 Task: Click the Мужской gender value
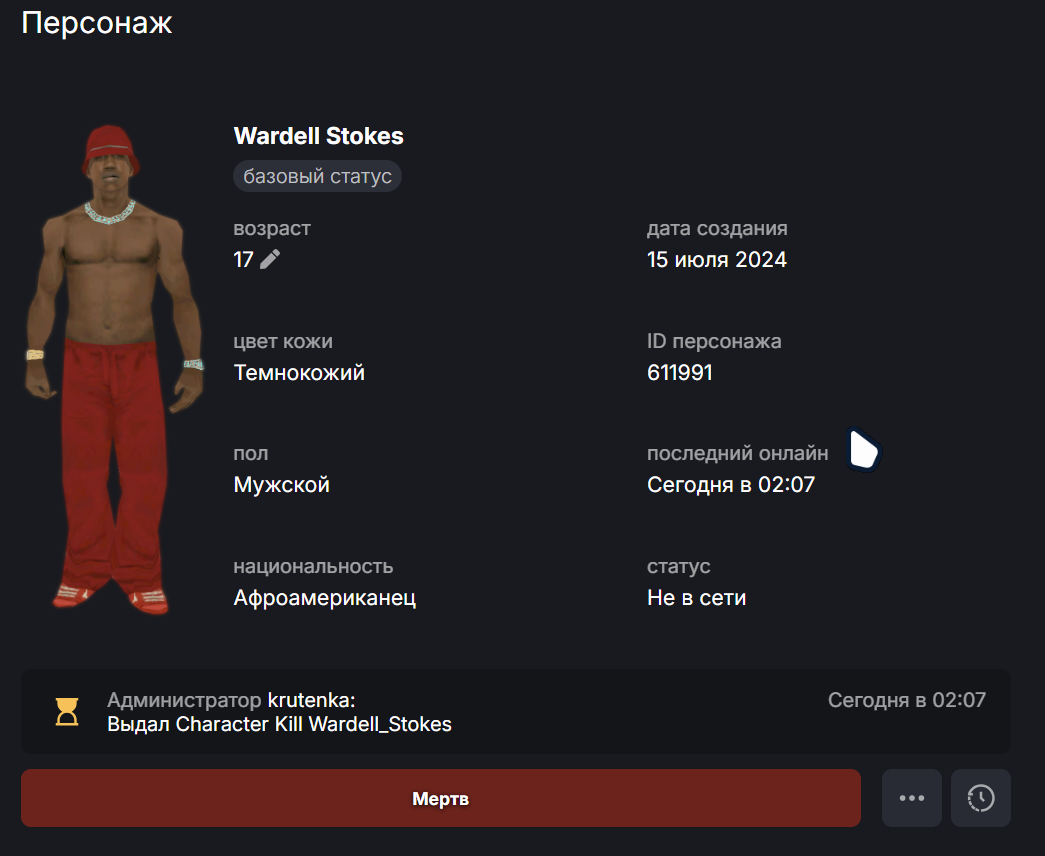[281, 485]
